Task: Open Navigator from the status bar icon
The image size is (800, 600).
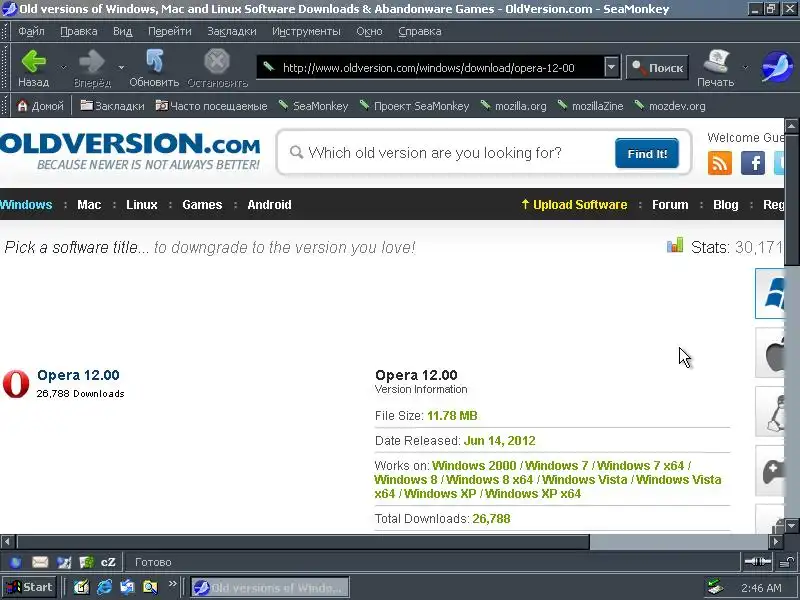Action: click(x=16, y=562)
